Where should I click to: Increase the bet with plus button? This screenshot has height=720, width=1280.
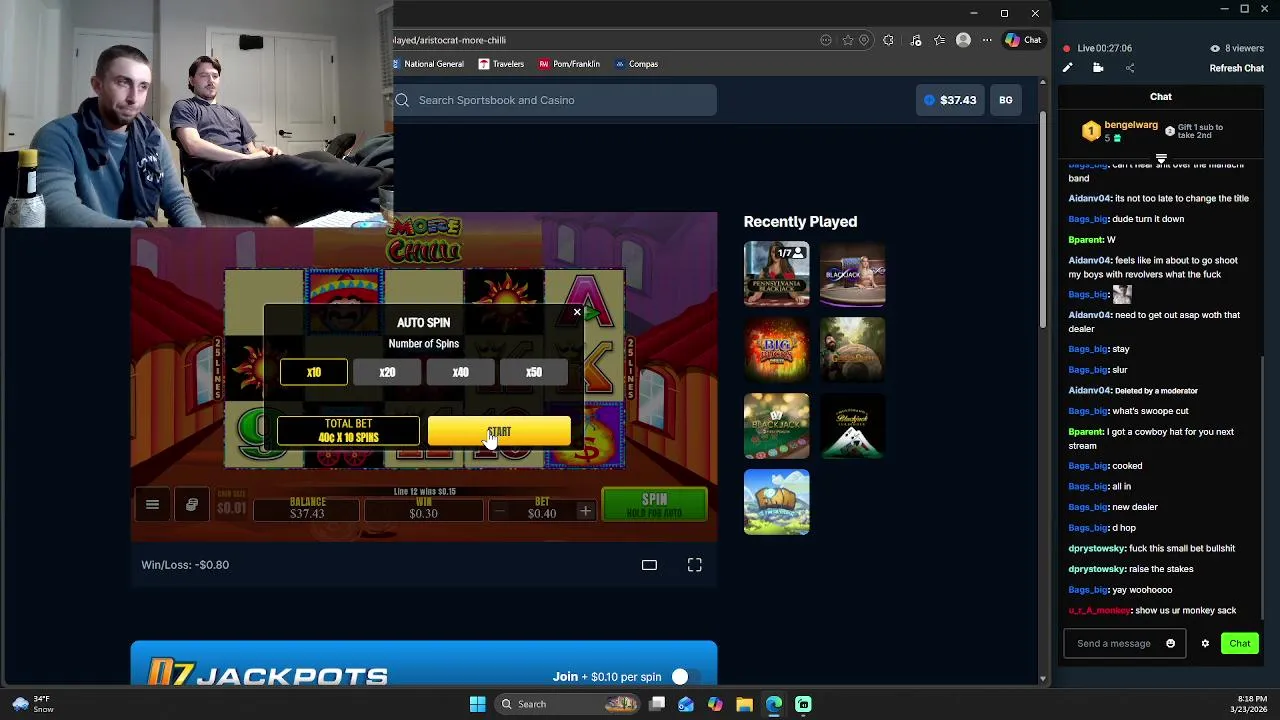585,512
